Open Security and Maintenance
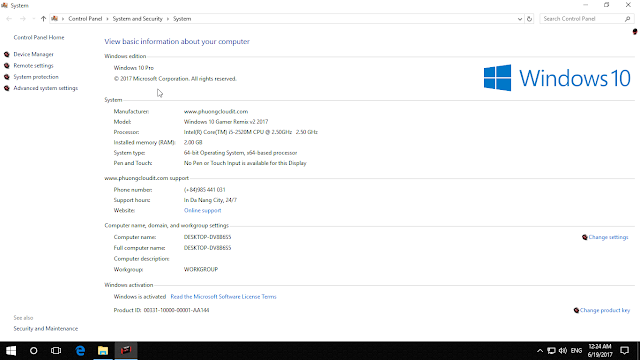Image resolution: width=640 pixels, height=360 pixels. coord(45,329)
